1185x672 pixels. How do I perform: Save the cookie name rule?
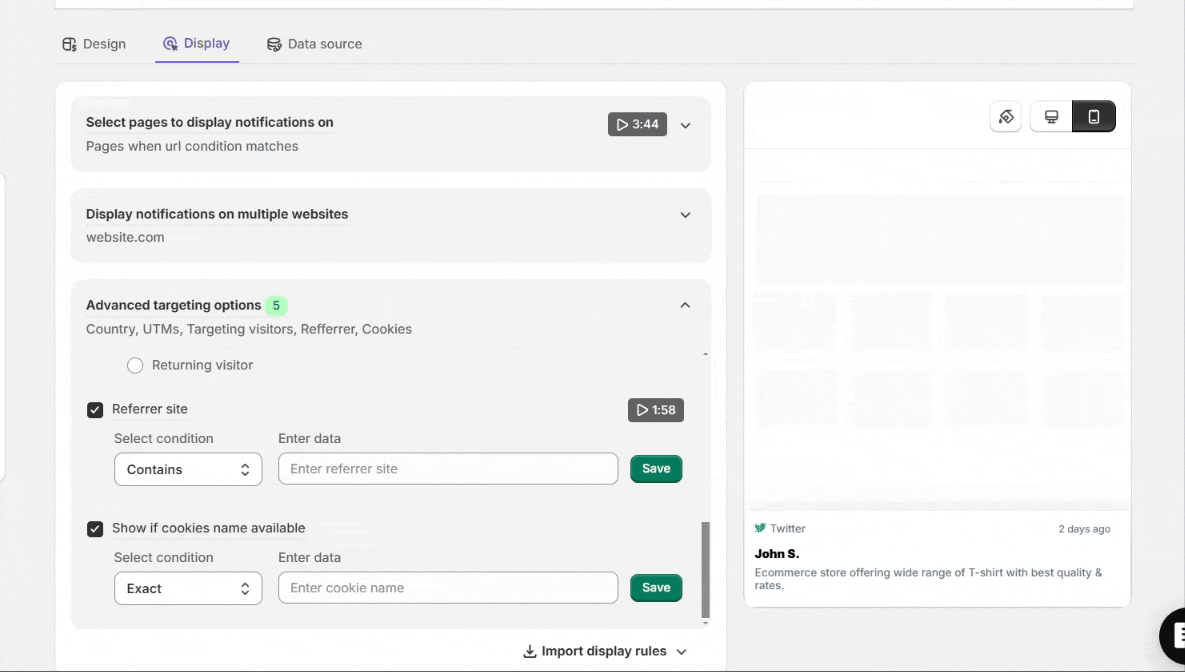coord(656,588)
